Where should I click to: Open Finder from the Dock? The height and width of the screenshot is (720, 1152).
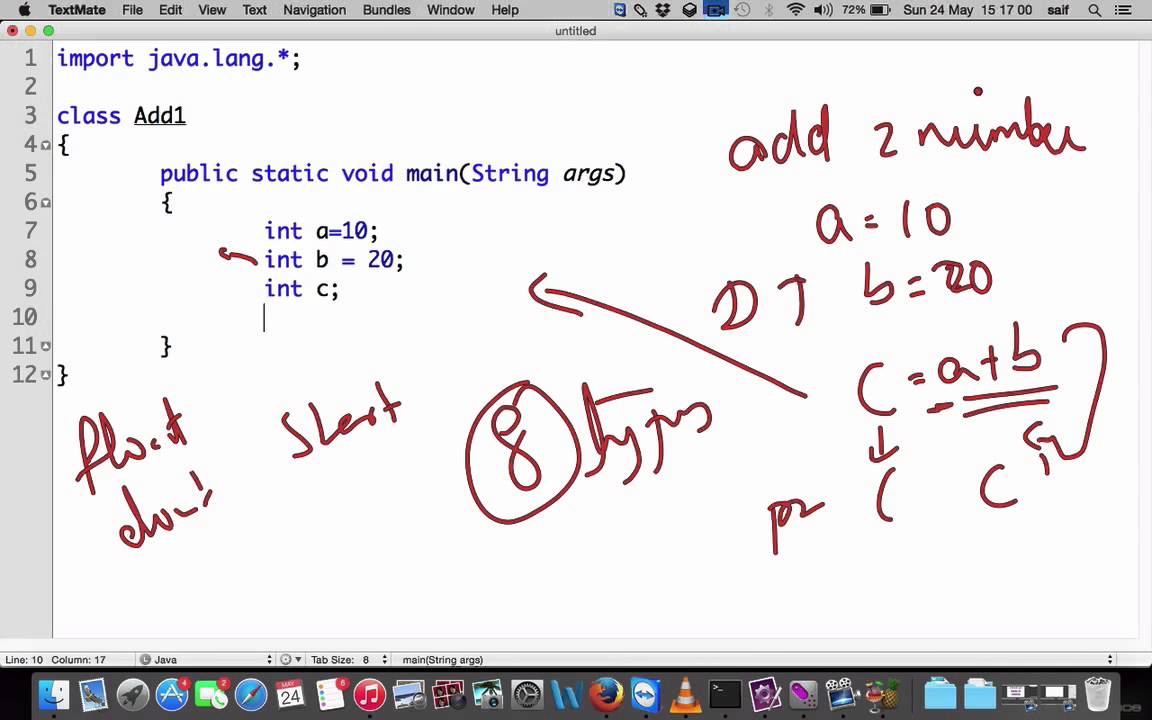click(x=54, y=694)
